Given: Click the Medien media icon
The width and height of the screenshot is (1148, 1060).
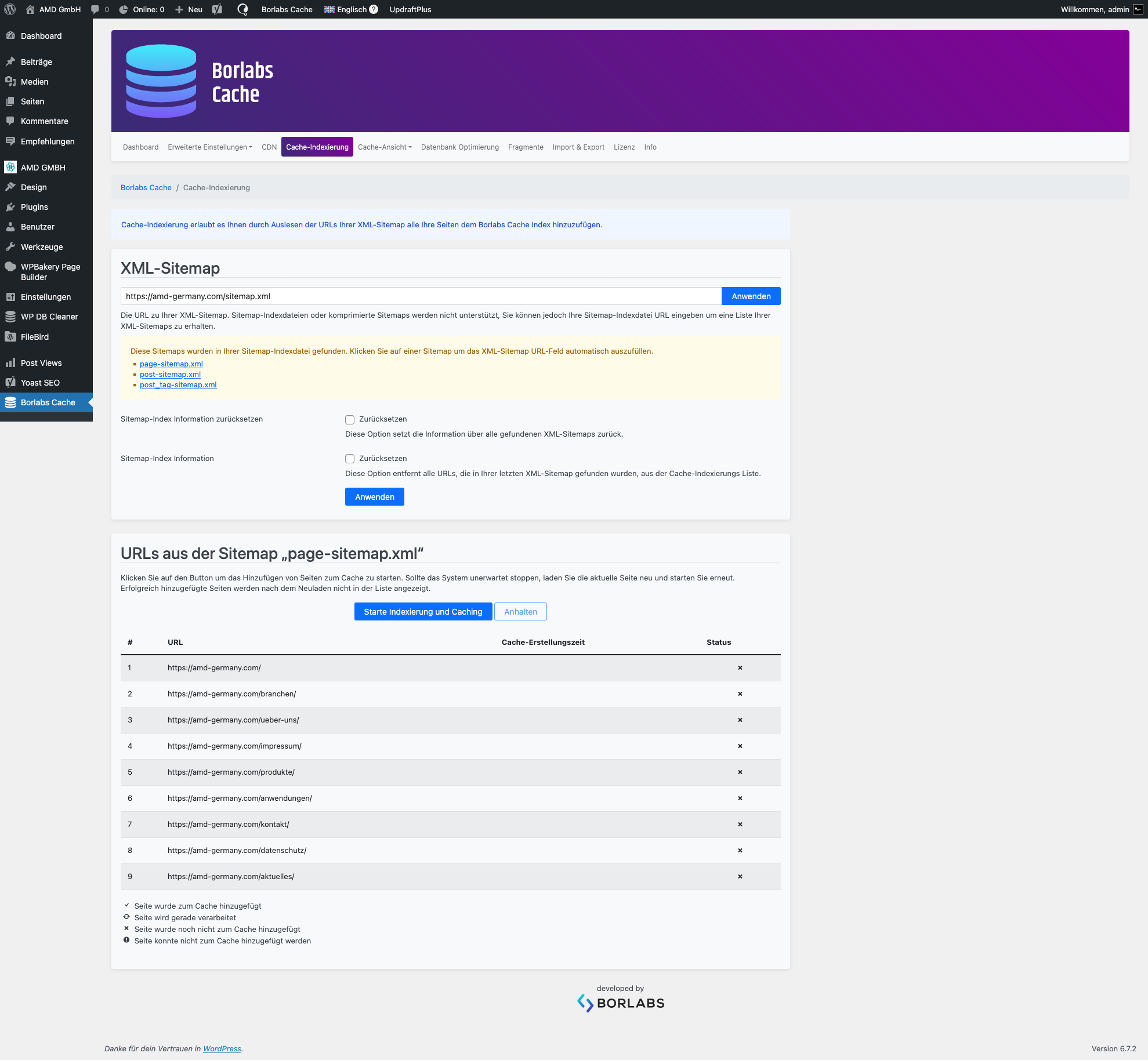Looking at the screenshot, I should tap(10, 82).
